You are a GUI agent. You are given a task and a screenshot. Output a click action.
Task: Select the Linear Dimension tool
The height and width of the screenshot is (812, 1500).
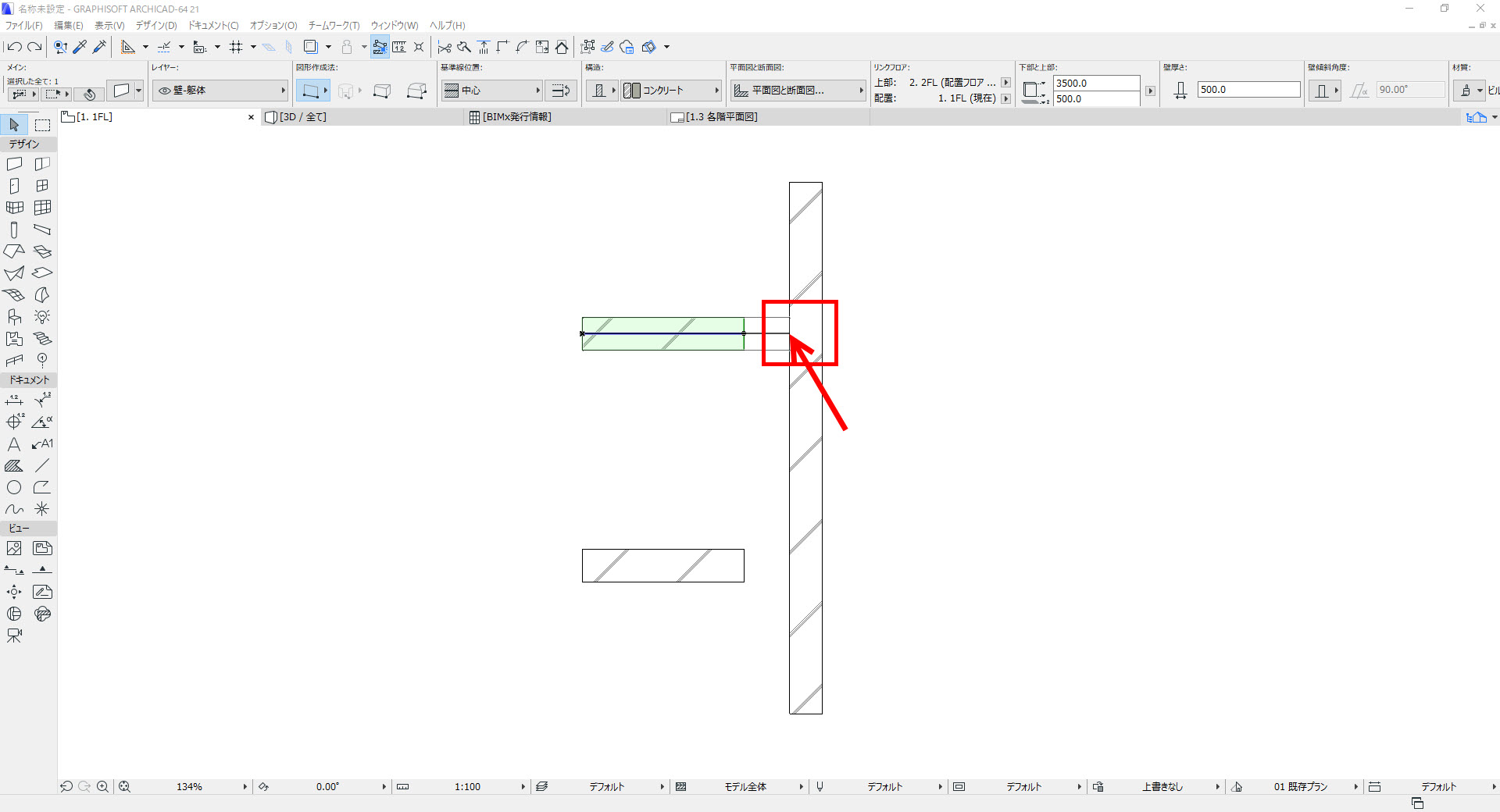14,400
